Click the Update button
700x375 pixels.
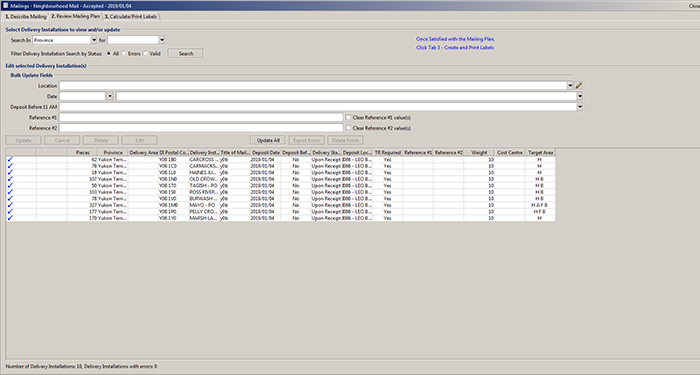24,140
